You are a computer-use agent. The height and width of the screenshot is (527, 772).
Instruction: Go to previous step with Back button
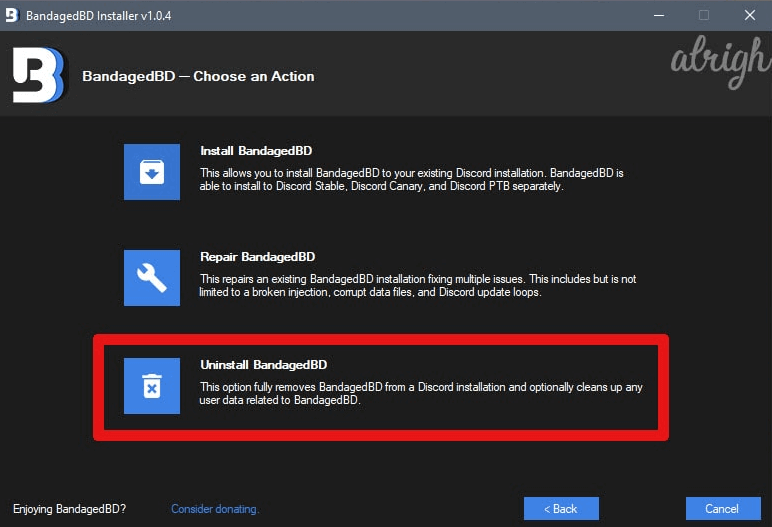pyautogui.click(x=561, y=508)
